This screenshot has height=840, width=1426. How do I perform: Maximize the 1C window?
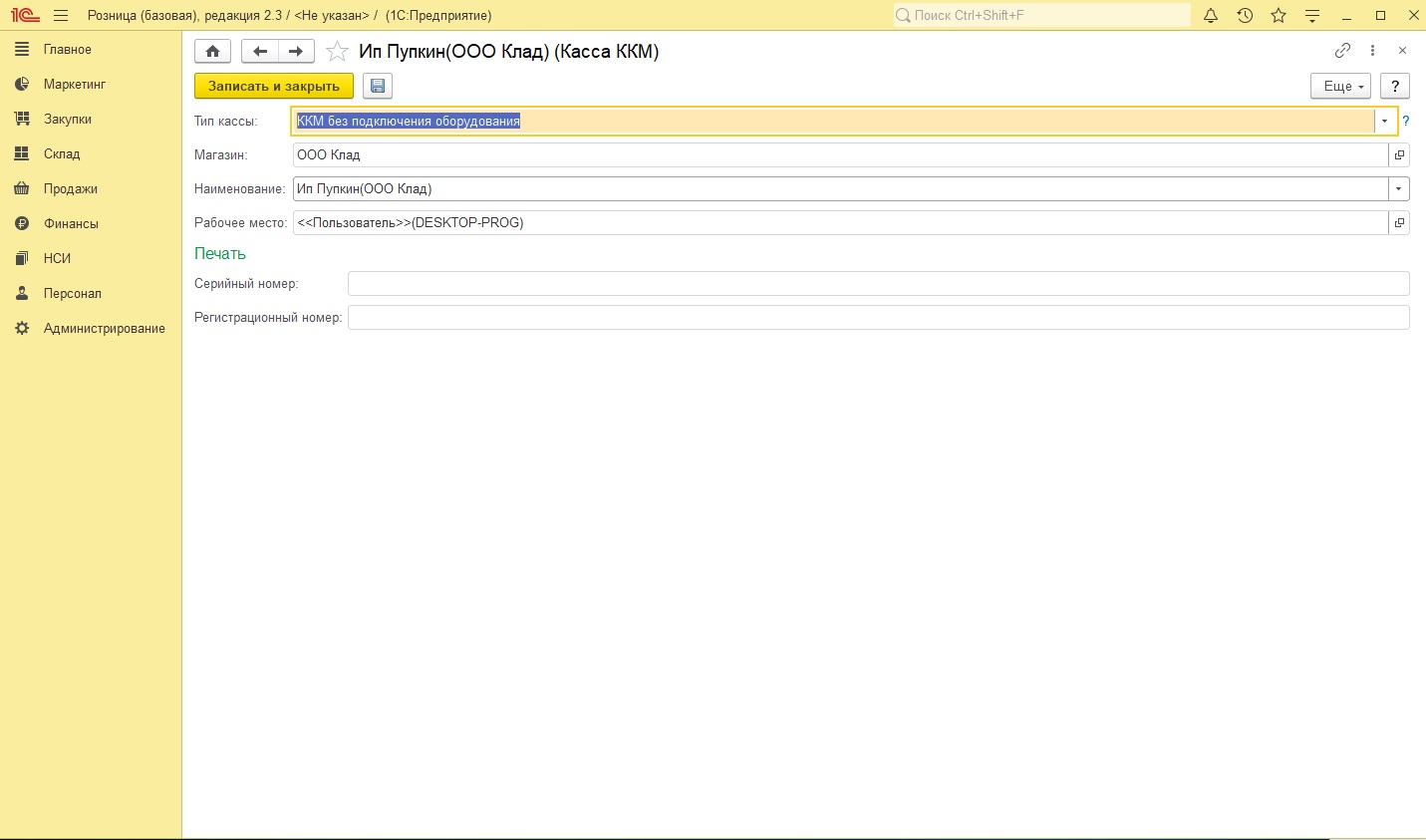click(x=1380, y=16)
